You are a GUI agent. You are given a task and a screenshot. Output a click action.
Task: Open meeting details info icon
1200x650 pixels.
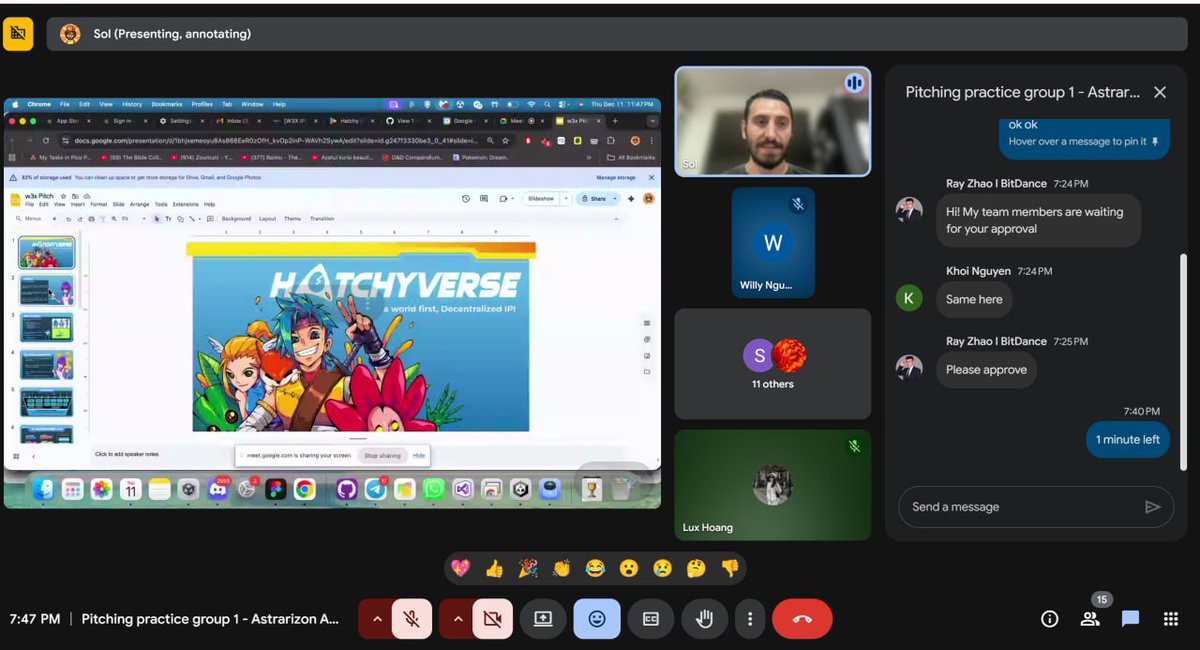(x=1049, y=619)
